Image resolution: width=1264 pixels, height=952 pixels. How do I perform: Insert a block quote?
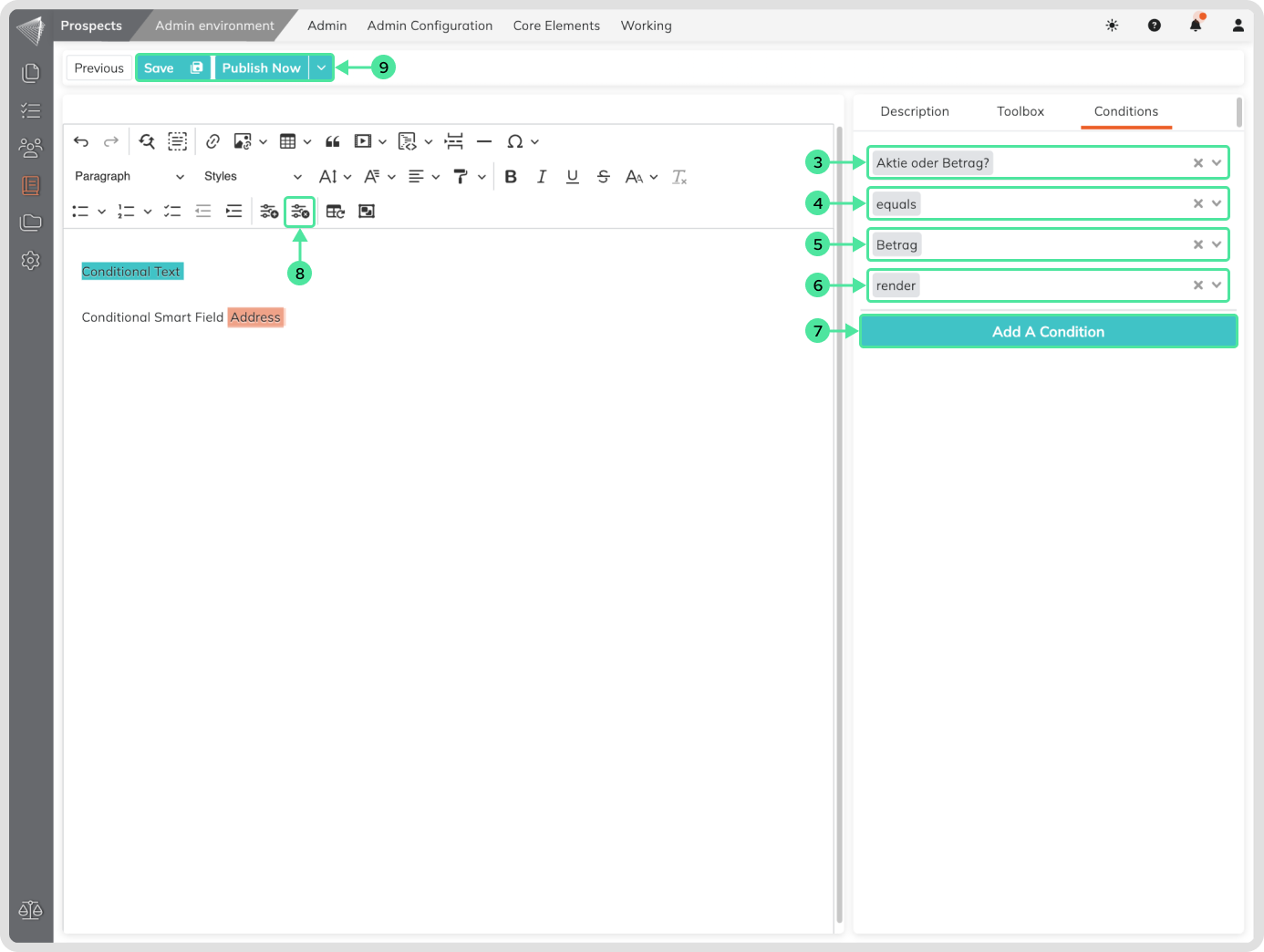[333, 141]
